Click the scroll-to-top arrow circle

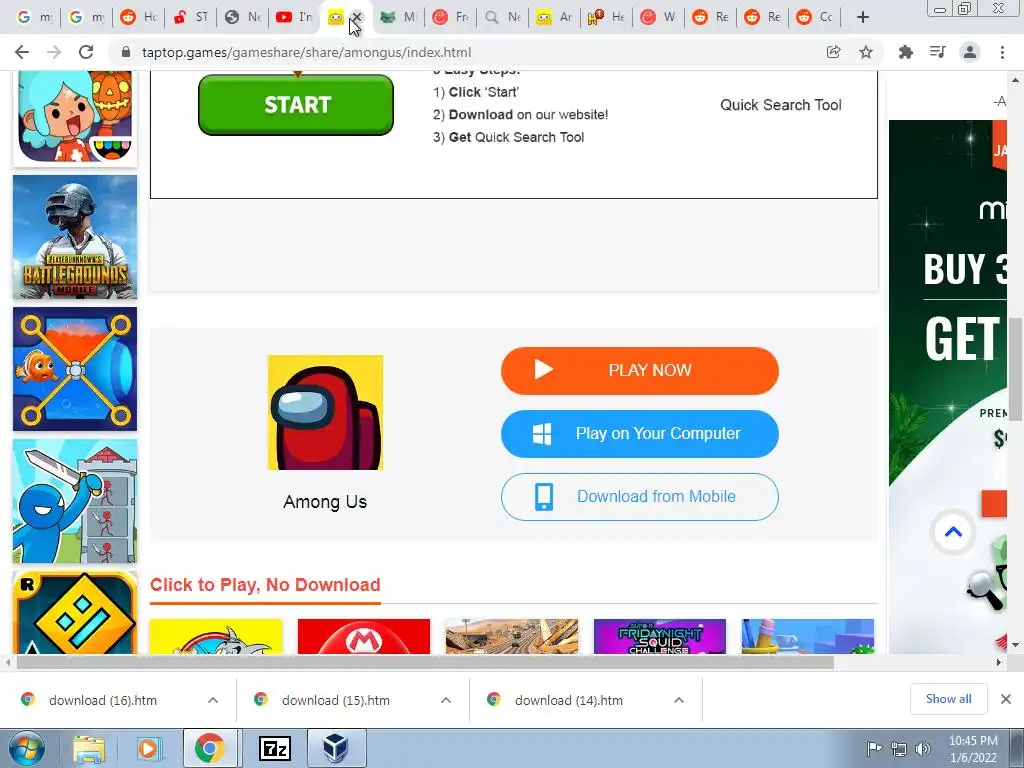point(953,532)
